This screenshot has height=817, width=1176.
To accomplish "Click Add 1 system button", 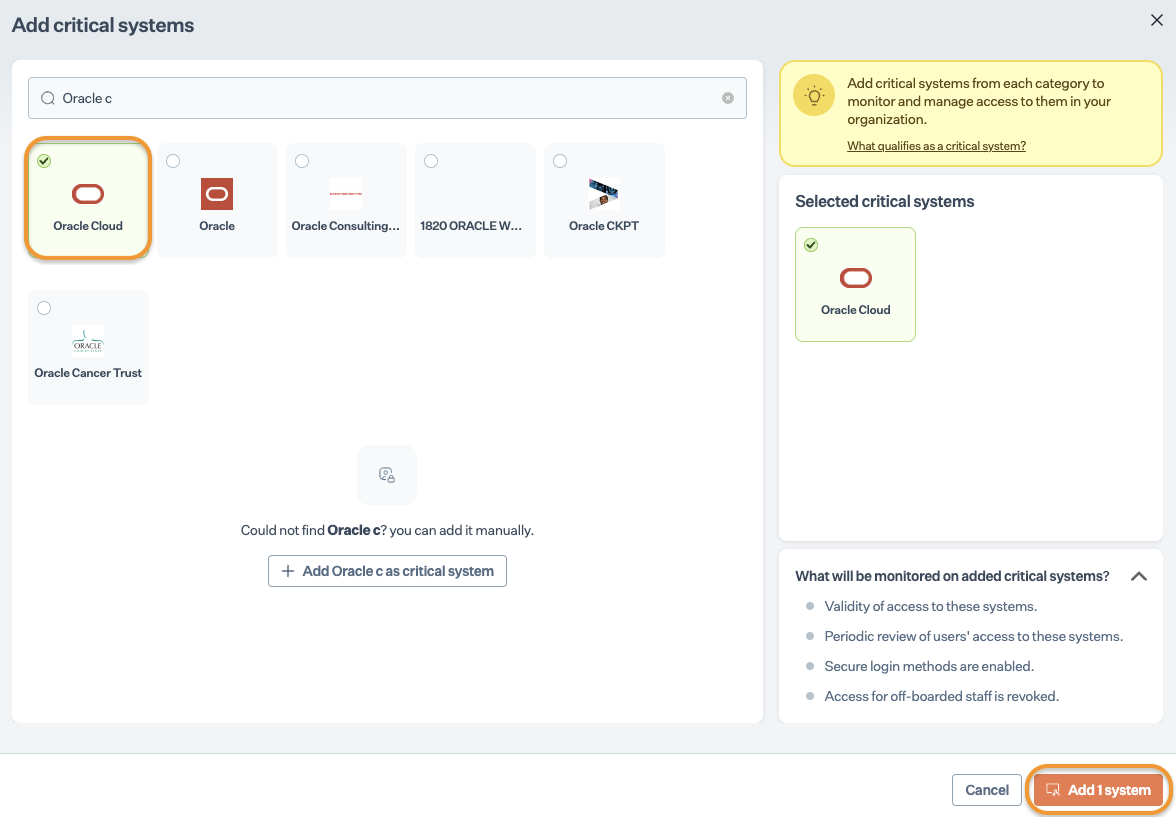I will (x=1098, y=790).
